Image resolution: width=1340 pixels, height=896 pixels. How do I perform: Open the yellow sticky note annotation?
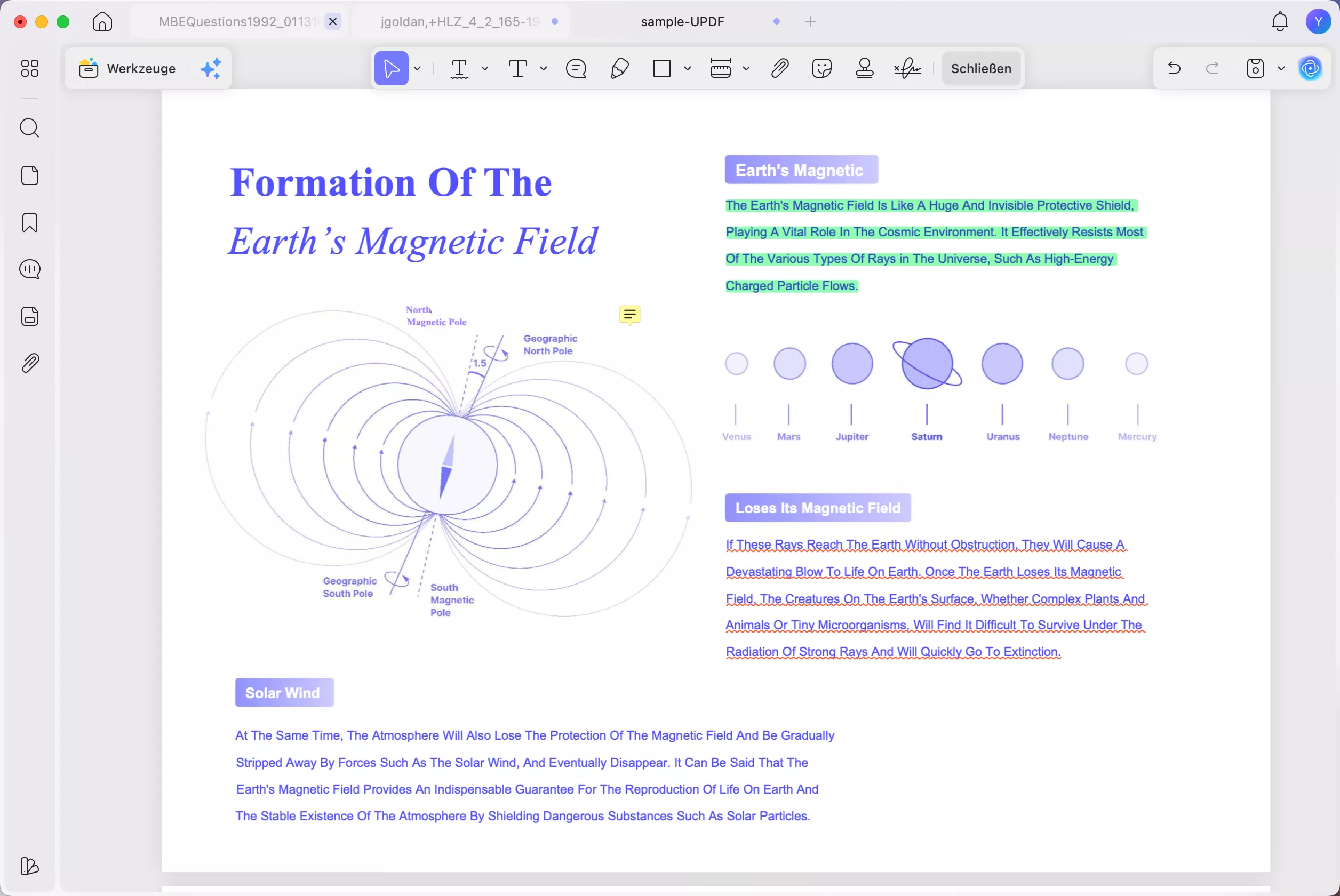(x=629, y=314)
